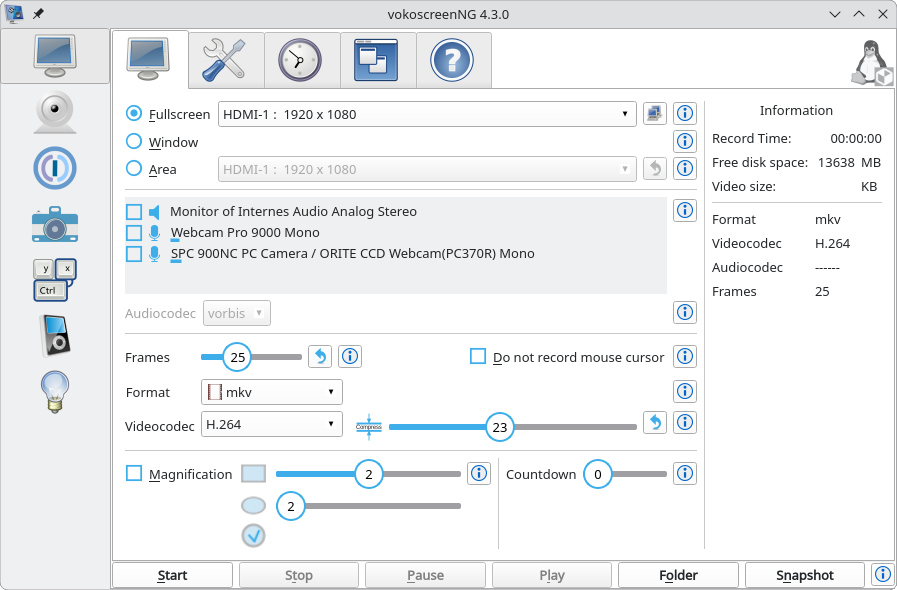Enable the Webcam Pro 9000 Mono audio input
This screenshot has height=590, width=897.
tap(134, 233)
